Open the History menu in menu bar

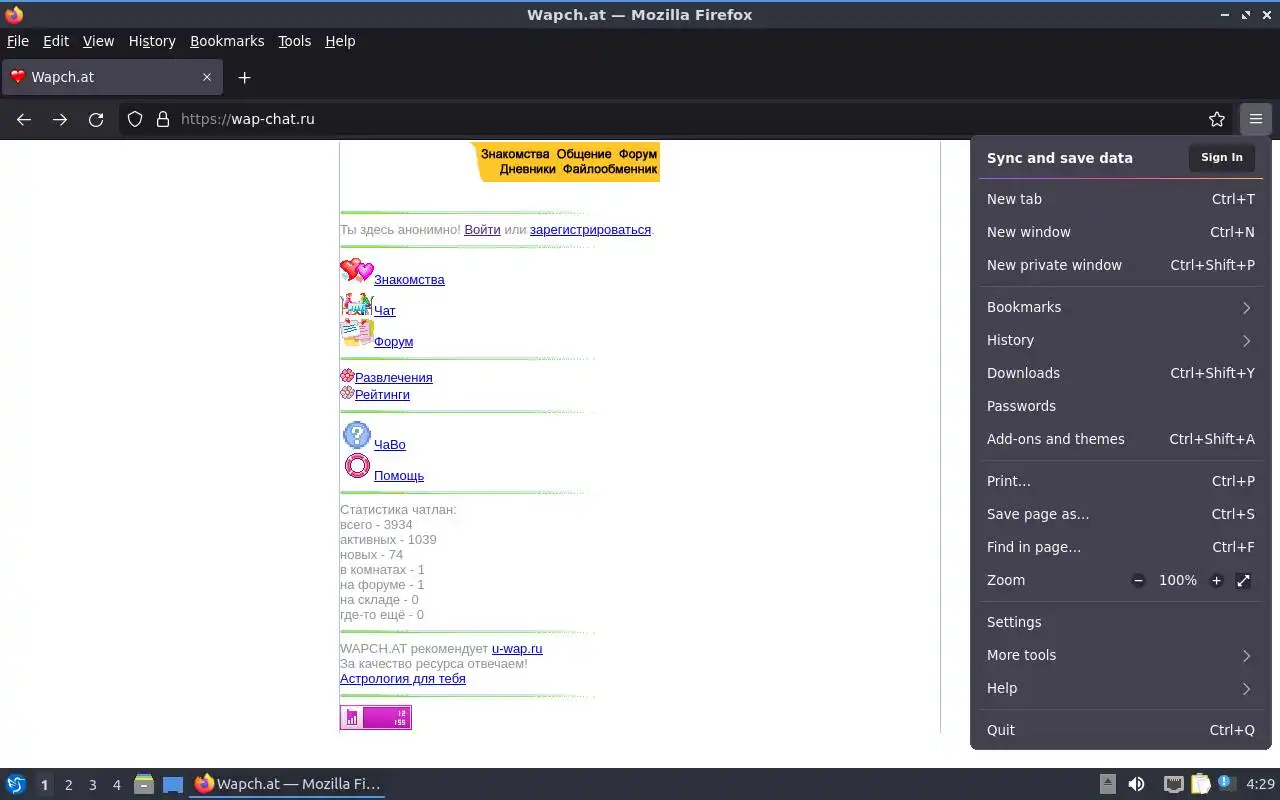pos(152,41)
